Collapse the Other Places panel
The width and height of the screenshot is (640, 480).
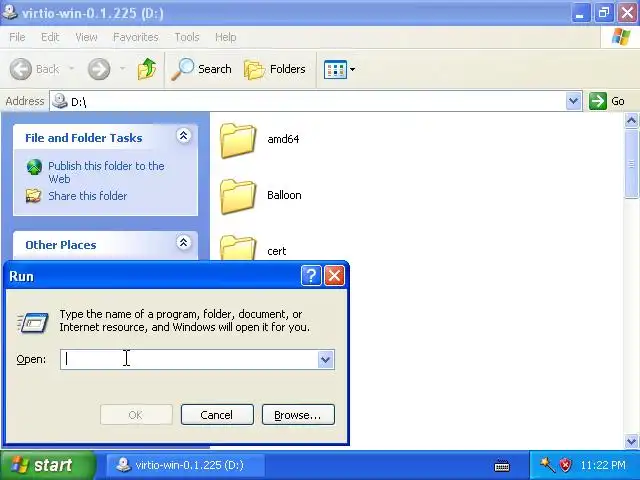coord(184,242)
